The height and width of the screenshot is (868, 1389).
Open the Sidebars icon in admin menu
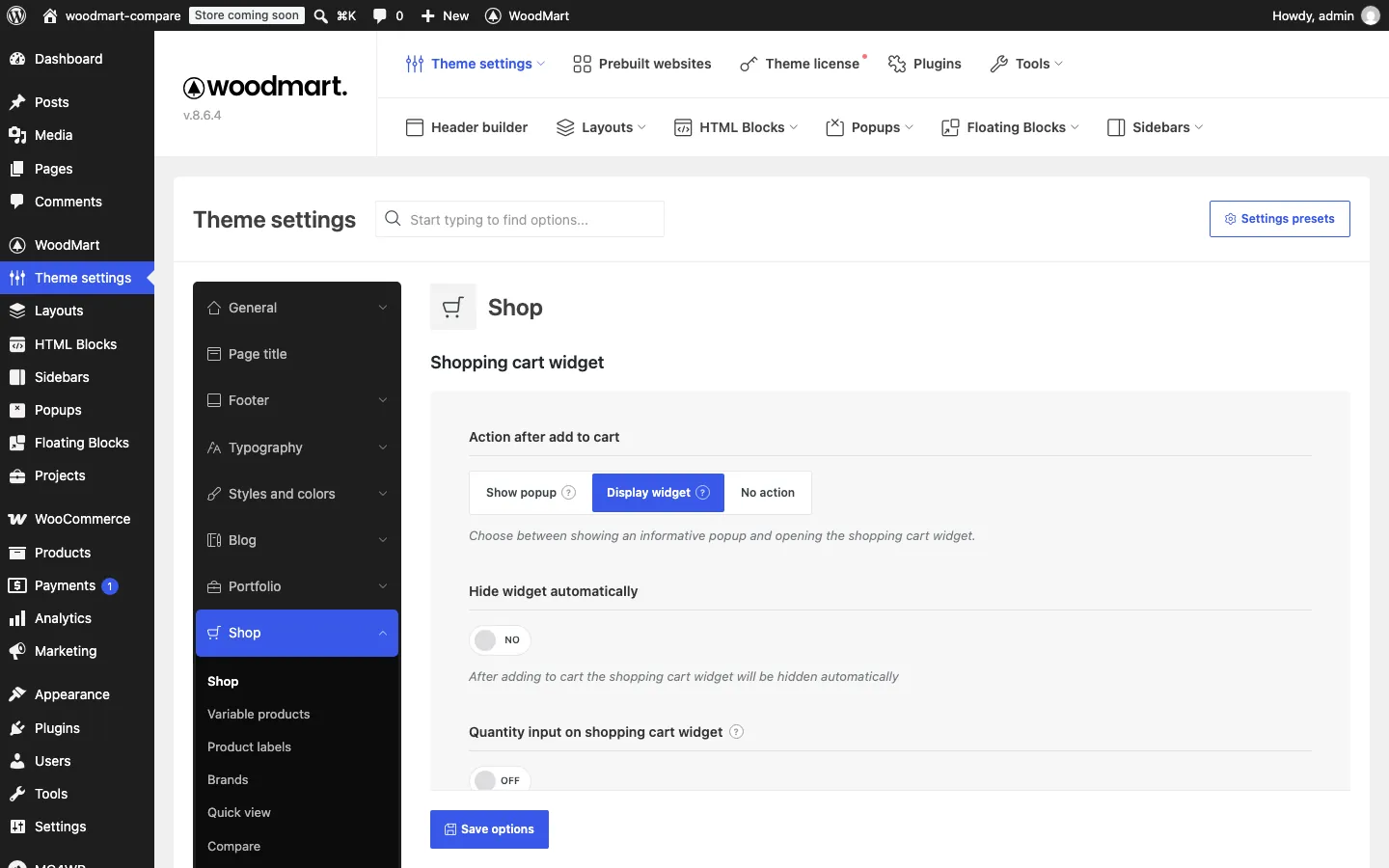17,377
